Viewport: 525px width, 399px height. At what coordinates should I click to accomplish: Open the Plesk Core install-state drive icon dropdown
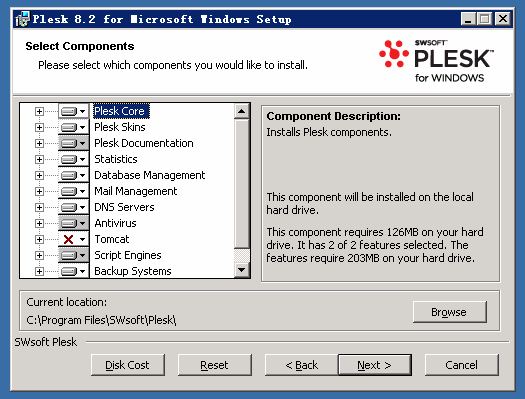74,111
